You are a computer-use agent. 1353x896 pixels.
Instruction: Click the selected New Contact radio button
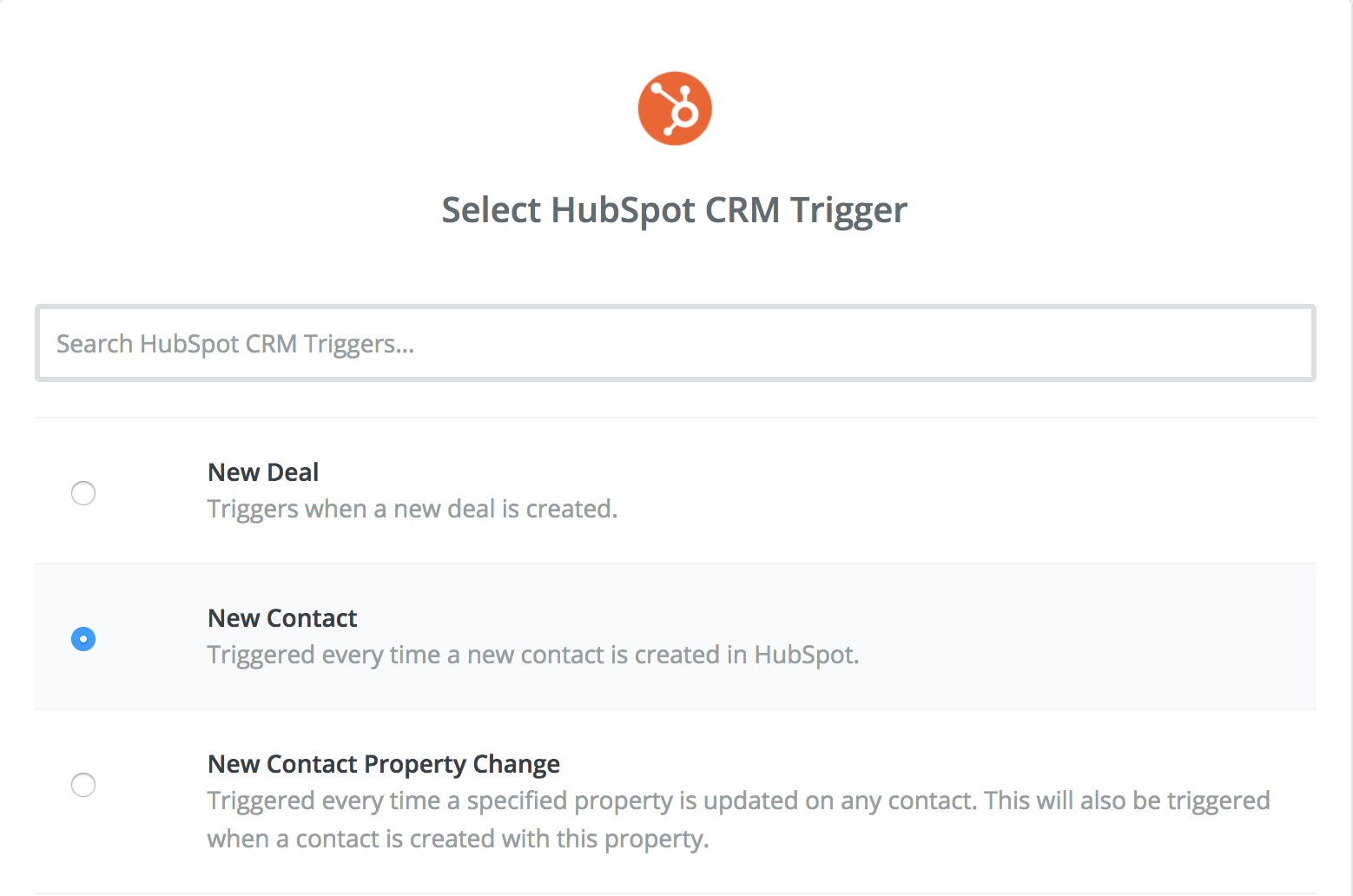(83, 639)
